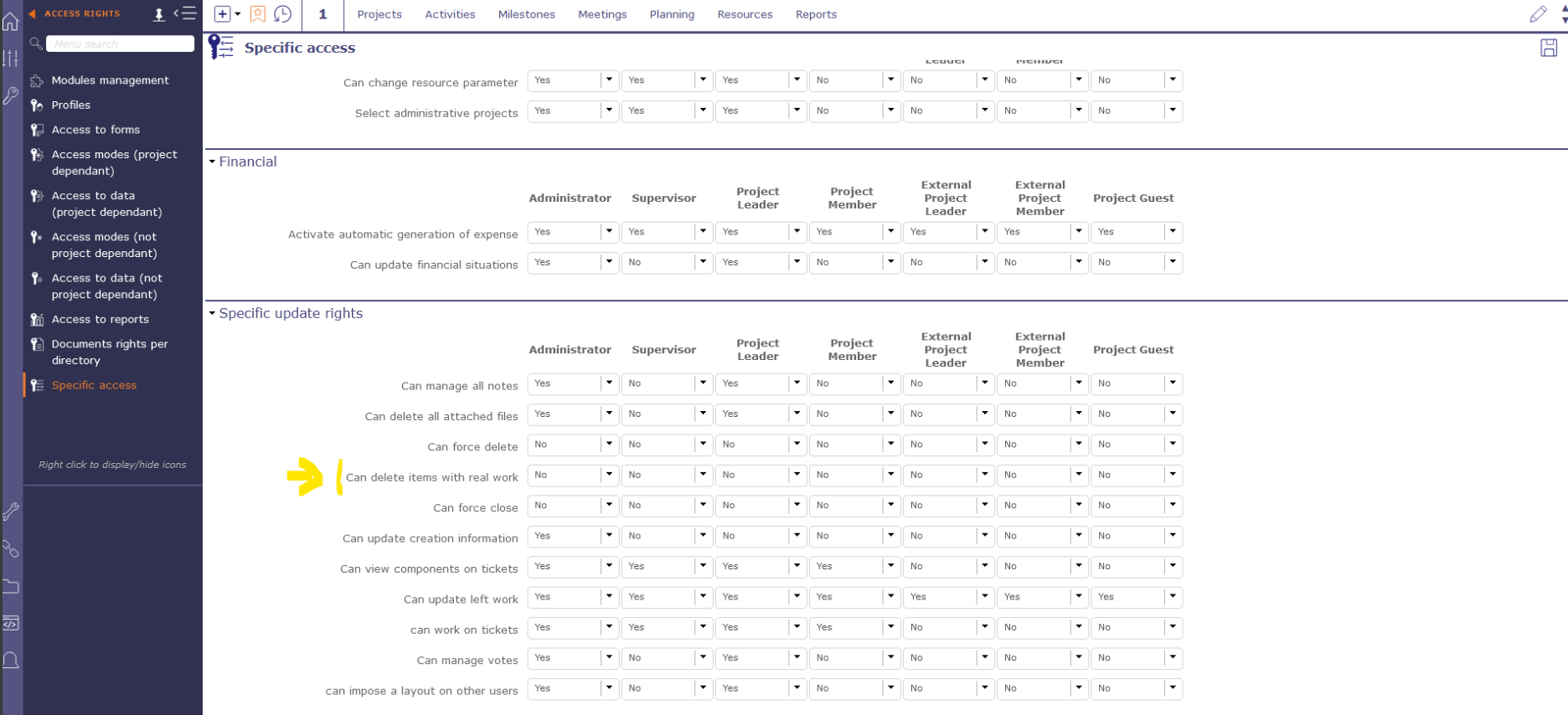The width and height of the screenshot is (1568, 715).
Task: Collapse the Financial section
Action: click(x=213, y=162)
